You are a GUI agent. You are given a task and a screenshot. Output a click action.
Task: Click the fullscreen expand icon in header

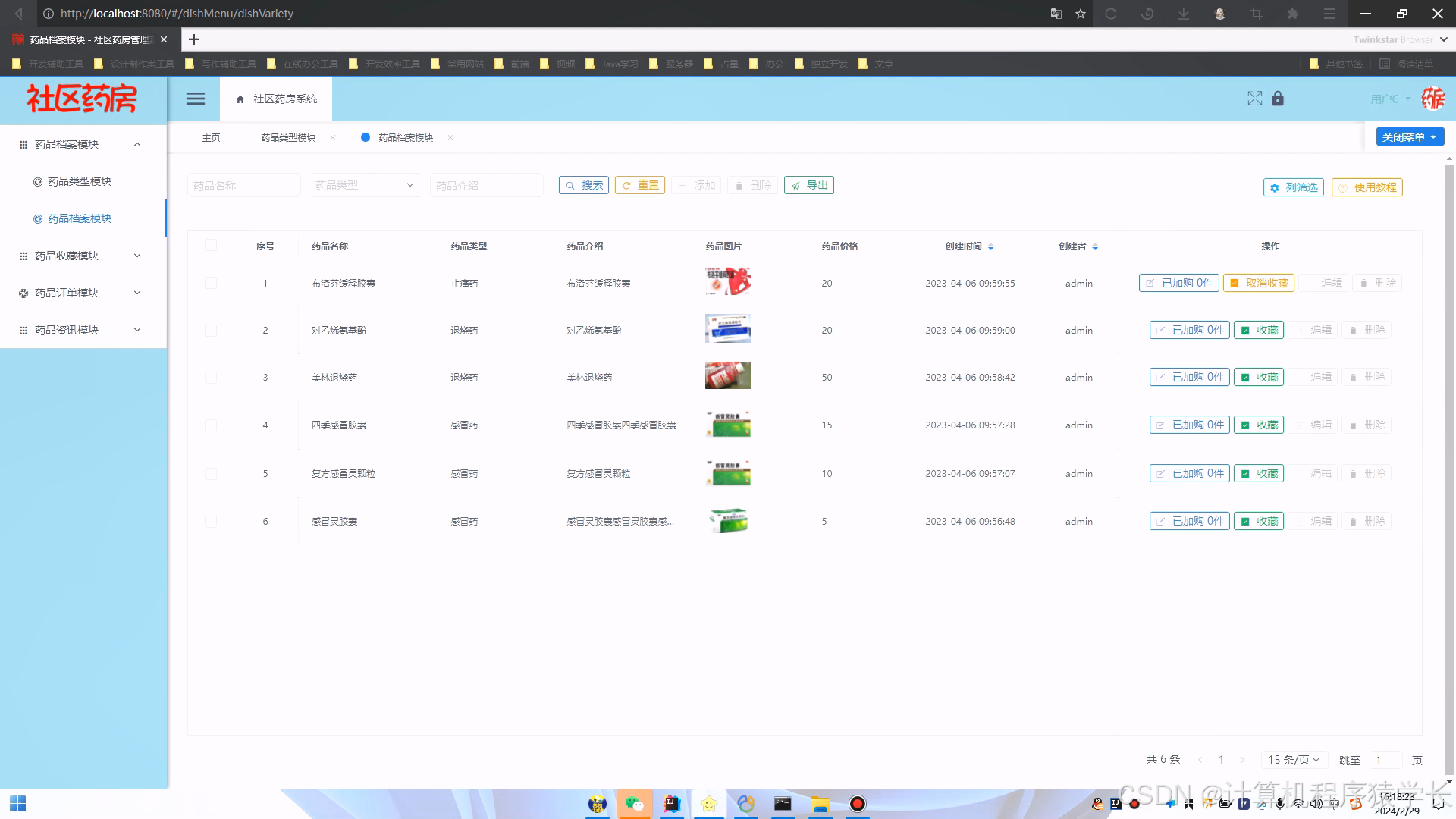pyautogui.click(x=1254, y=99)
